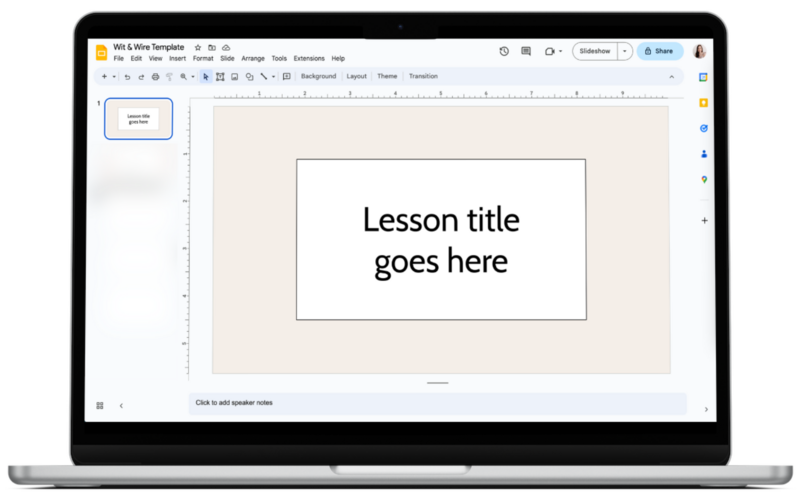Redo the last action

click(x=141, y=77)
